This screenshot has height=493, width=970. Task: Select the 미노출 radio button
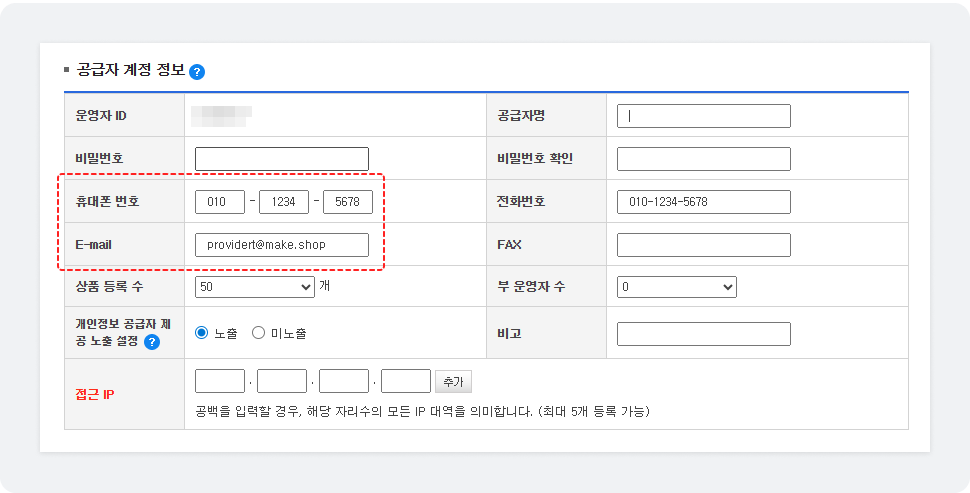point(258,333)
